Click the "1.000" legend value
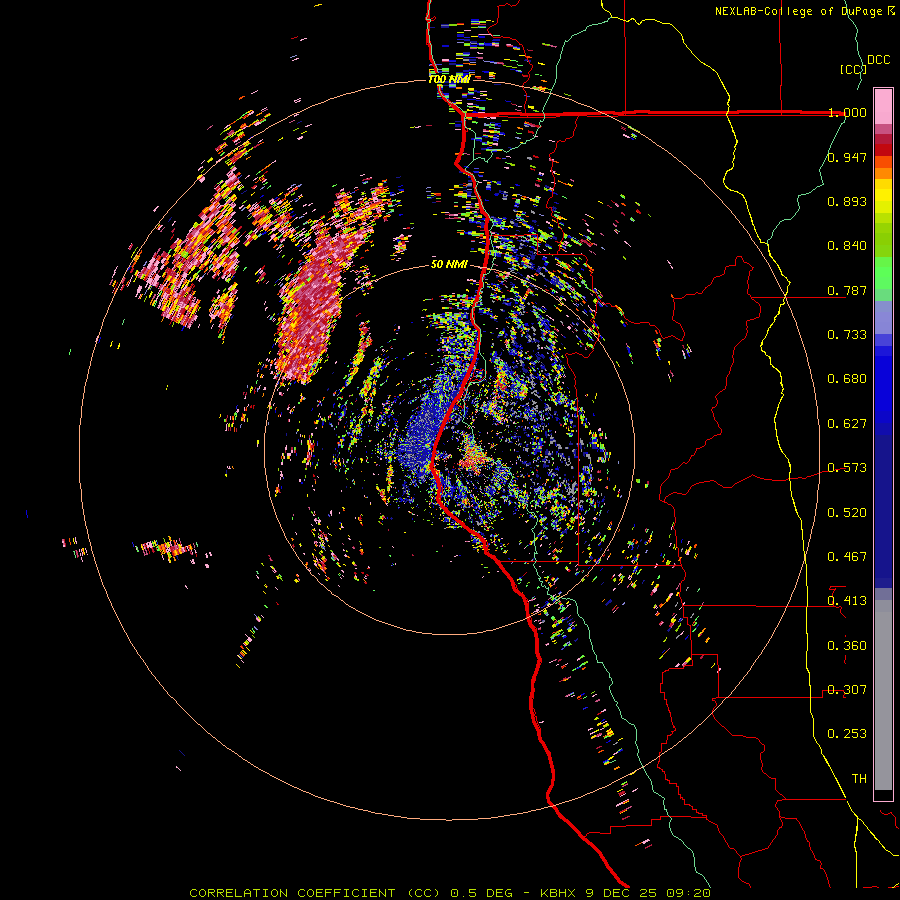The width and height of the screenshot is (900, 900). [847, 112]
